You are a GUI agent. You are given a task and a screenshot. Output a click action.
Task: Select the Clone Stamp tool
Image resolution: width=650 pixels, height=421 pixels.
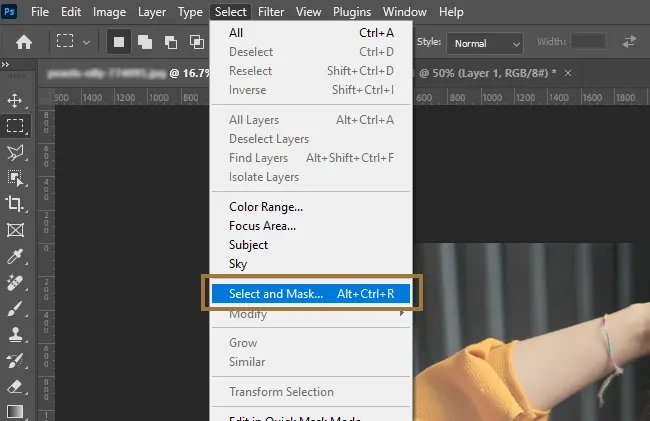point(15,334)
